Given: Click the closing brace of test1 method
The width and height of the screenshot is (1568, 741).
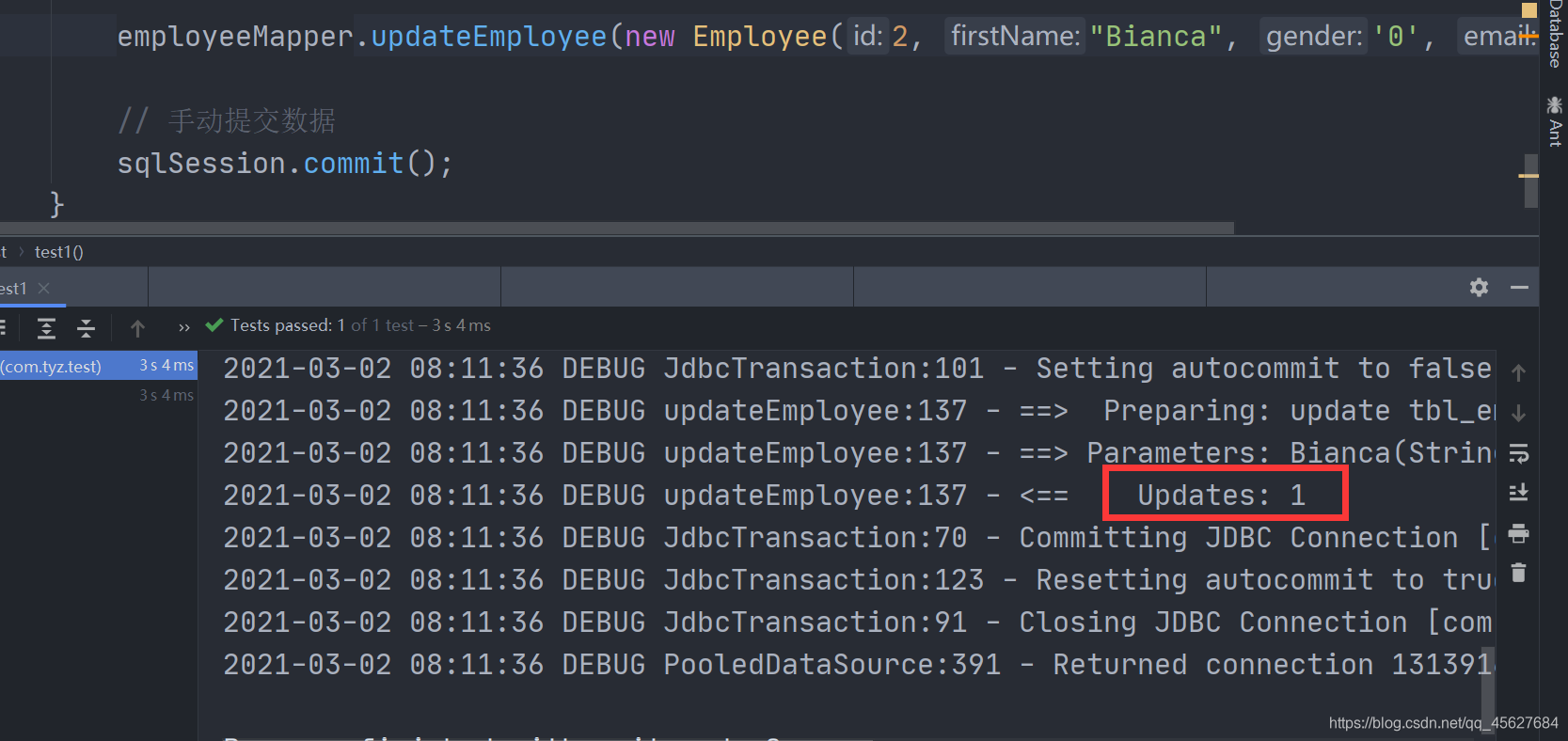Looking at the screenshot, I should (56, 203).
